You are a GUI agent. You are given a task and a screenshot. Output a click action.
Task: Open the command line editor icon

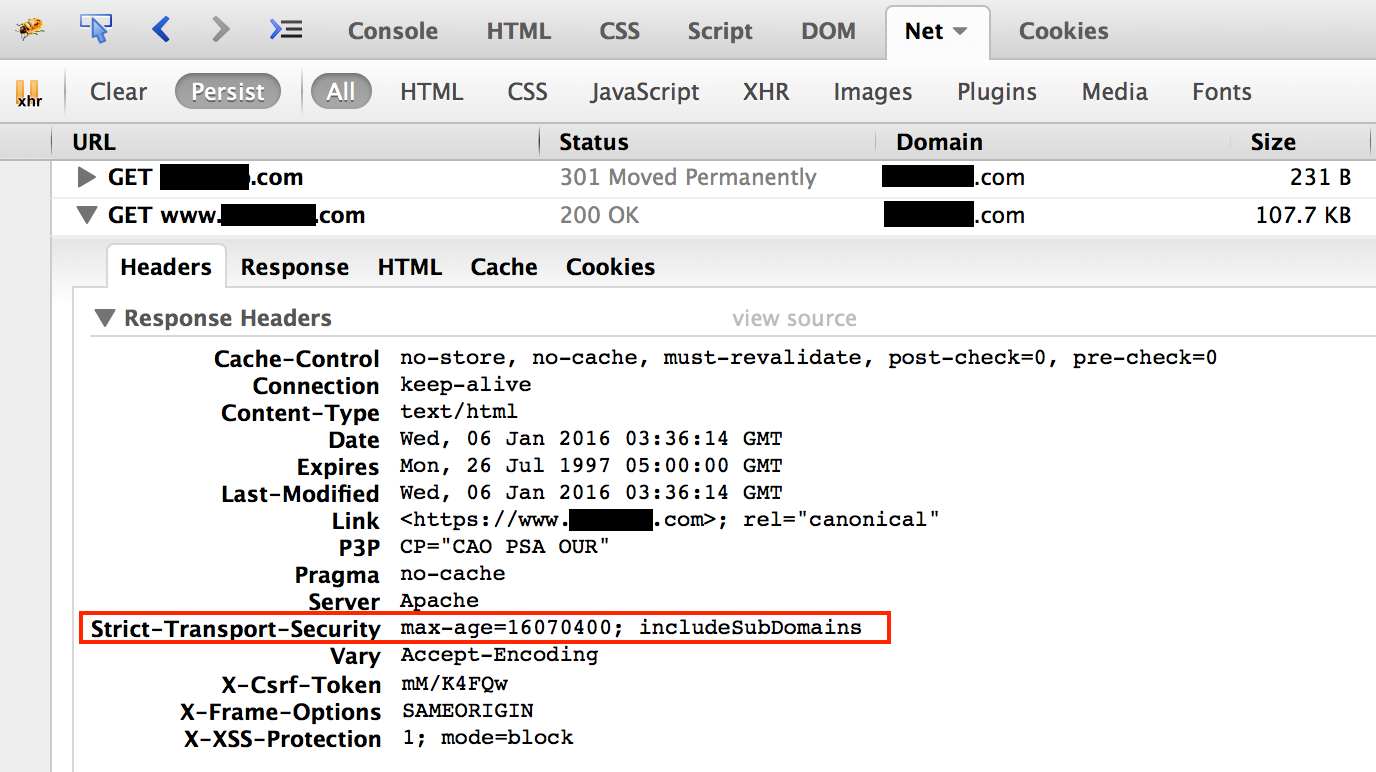(285, 30)
